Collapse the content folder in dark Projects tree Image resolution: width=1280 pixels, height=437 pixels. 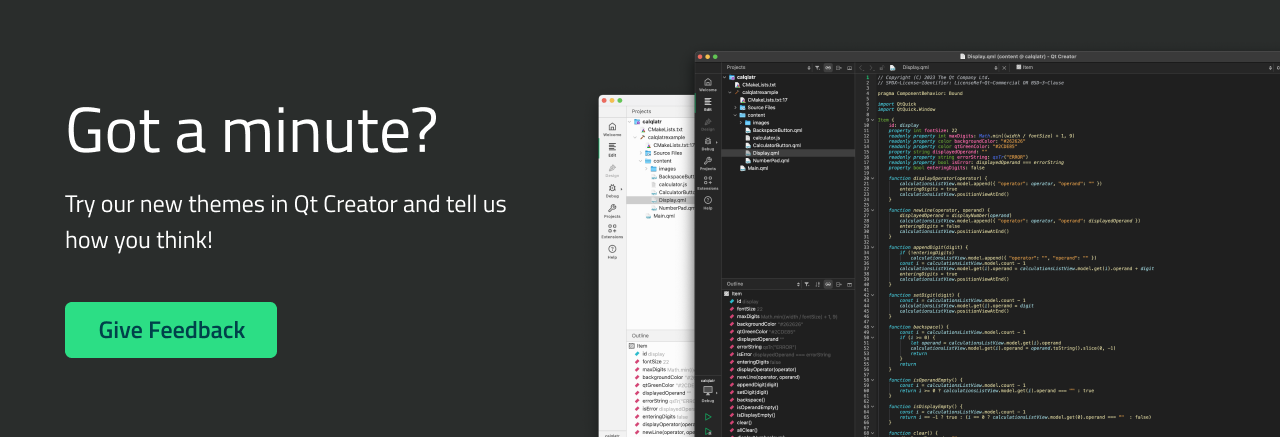coord(735,115)
